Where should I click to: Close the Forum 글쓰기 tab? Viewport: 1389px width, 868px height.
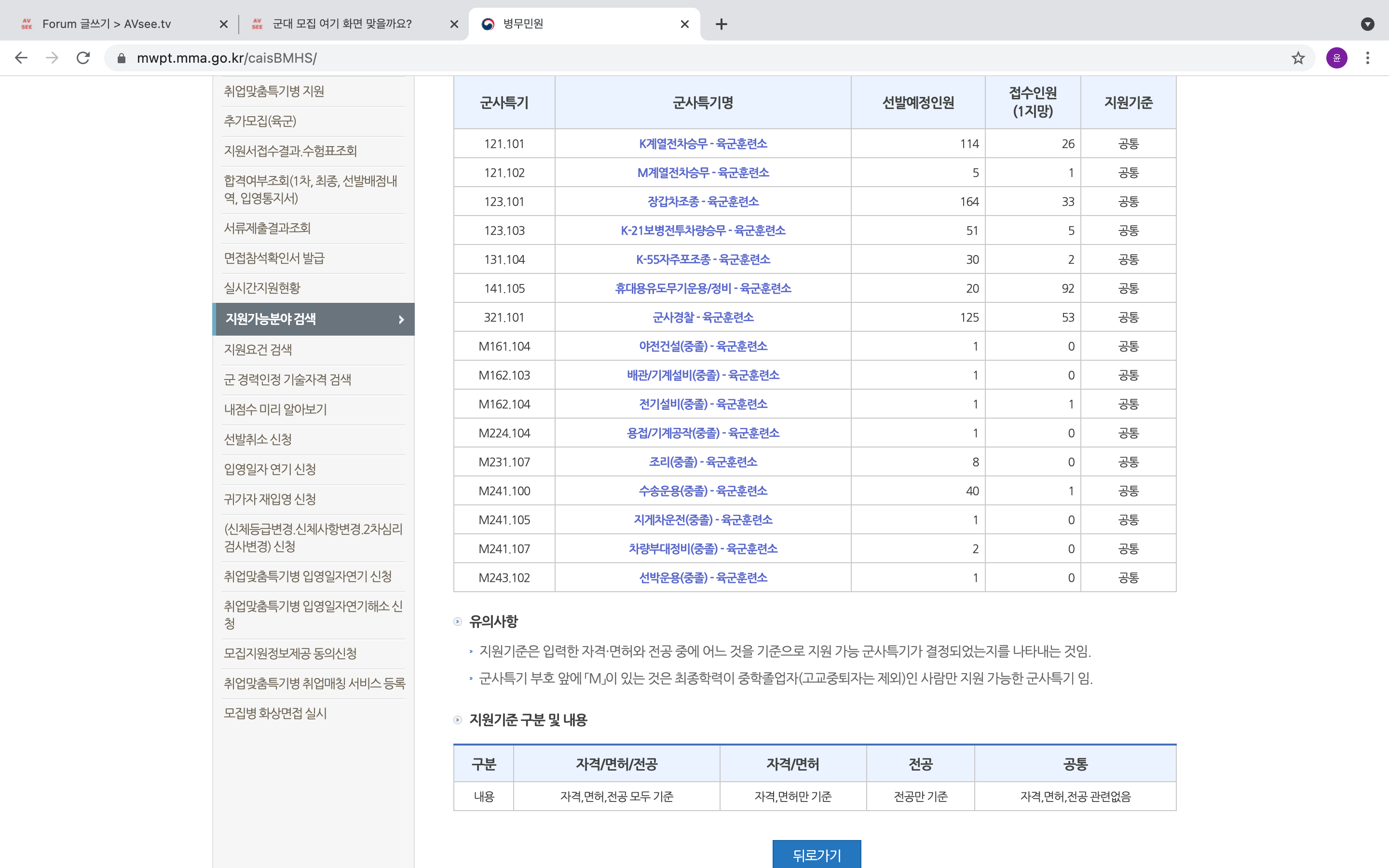click(x=224, y=24)
